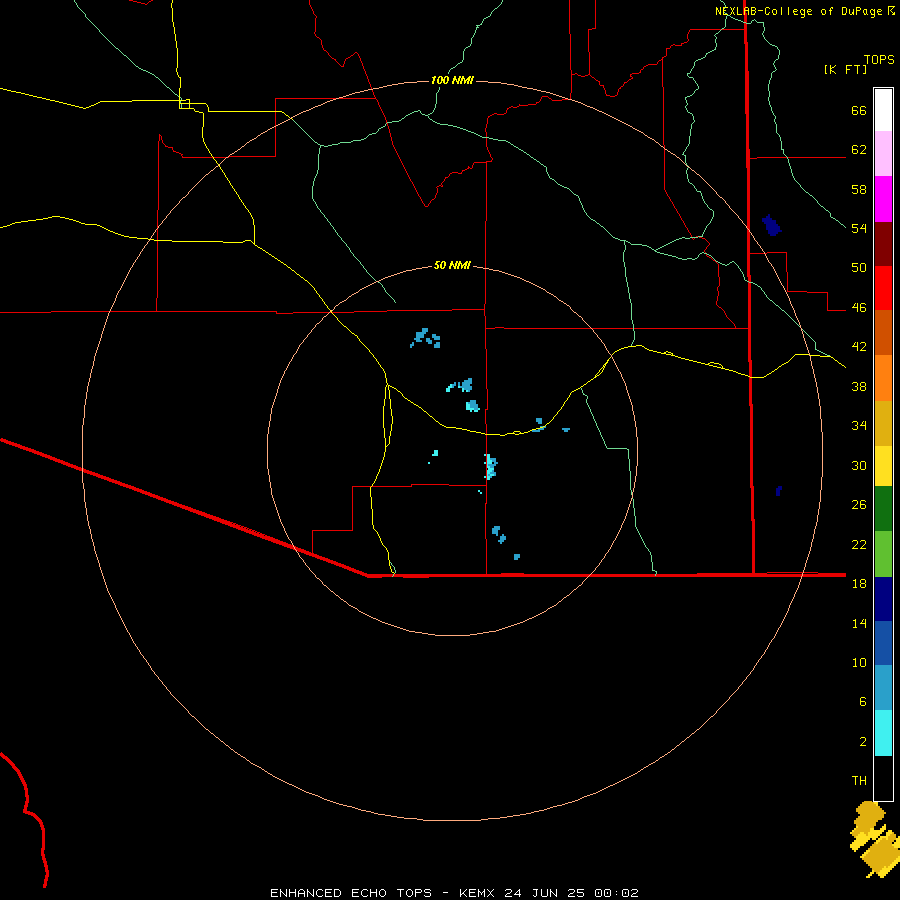Image resolution: width=900 pixels, height=900 pixels.
Task: Select the dark red legend swatch
Action: 883,244
